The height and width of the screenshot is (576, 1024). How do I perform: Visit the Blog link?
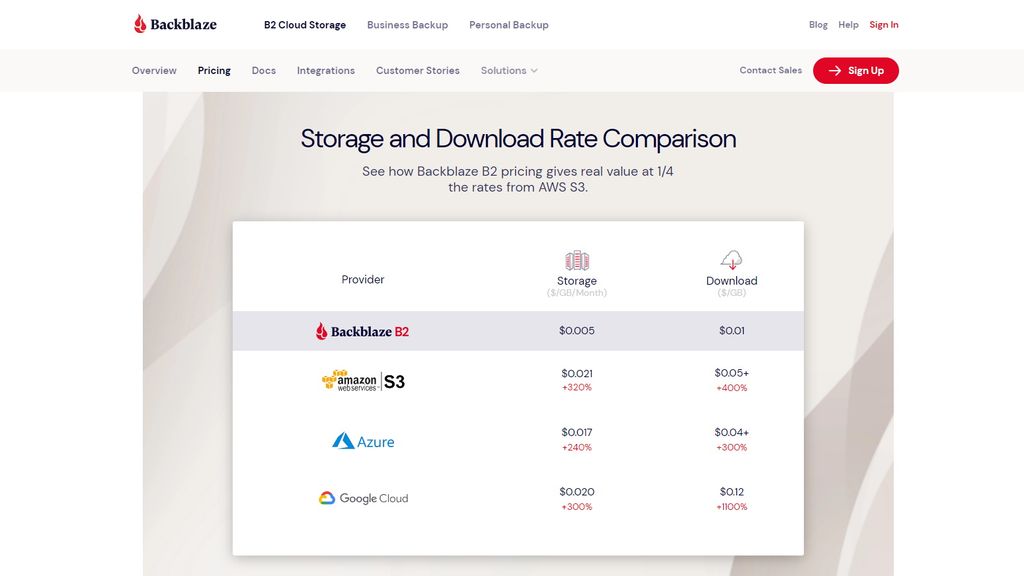pyautogui.click(x=818, y=25)
